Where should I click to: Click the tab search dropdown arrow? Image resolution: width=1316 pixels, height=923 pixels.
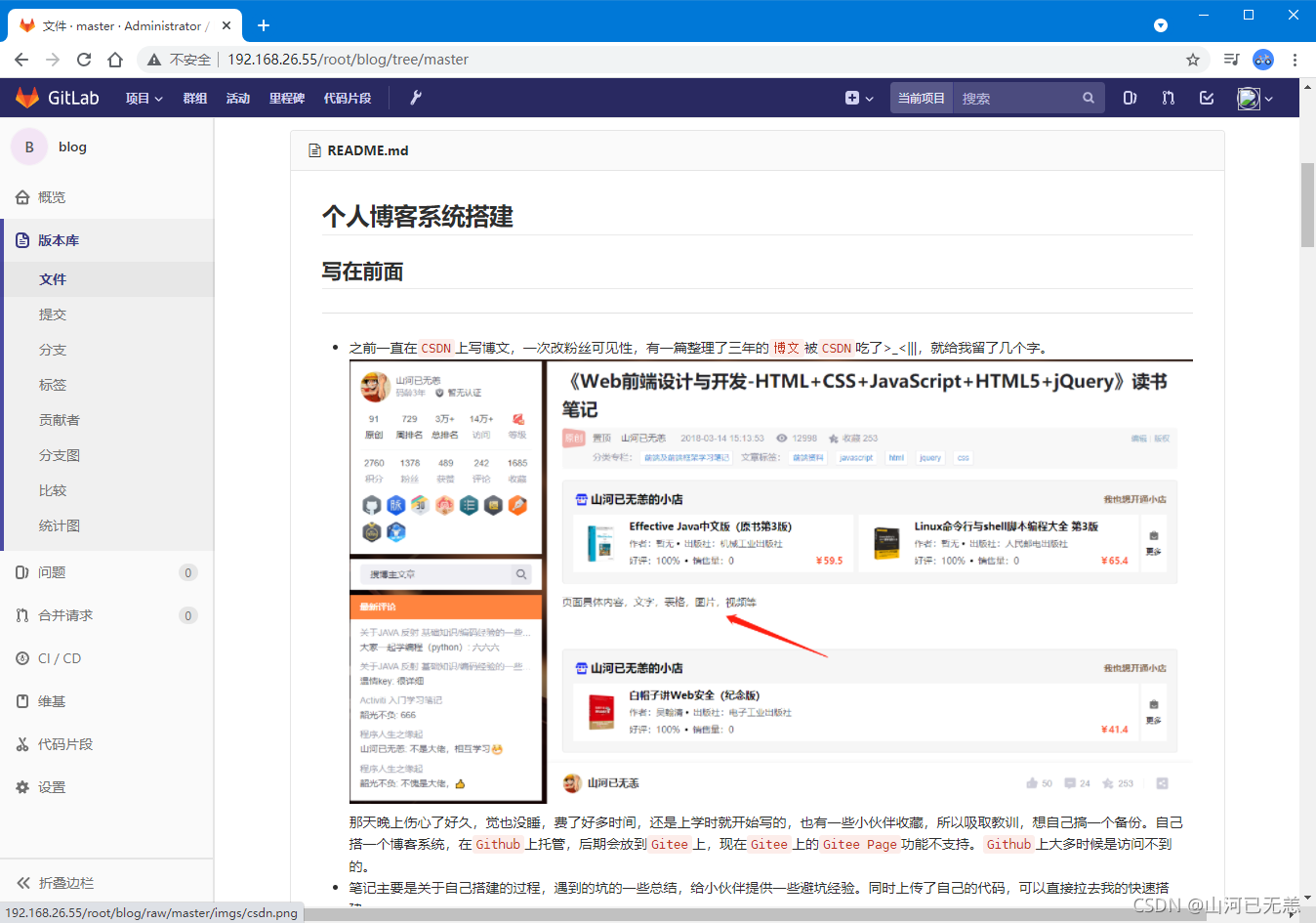pyautogui.click(x=1161, y=25)
